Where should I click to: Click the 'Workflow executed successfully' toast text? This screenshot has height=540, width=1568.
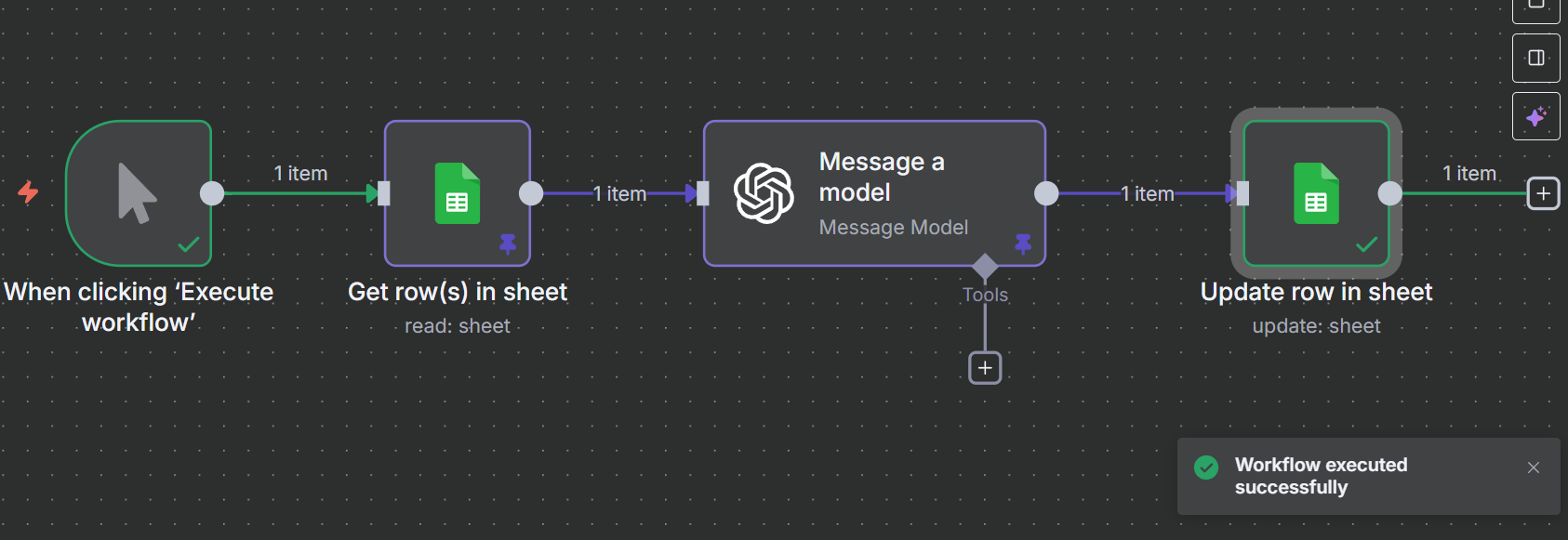pos(1321,476)
